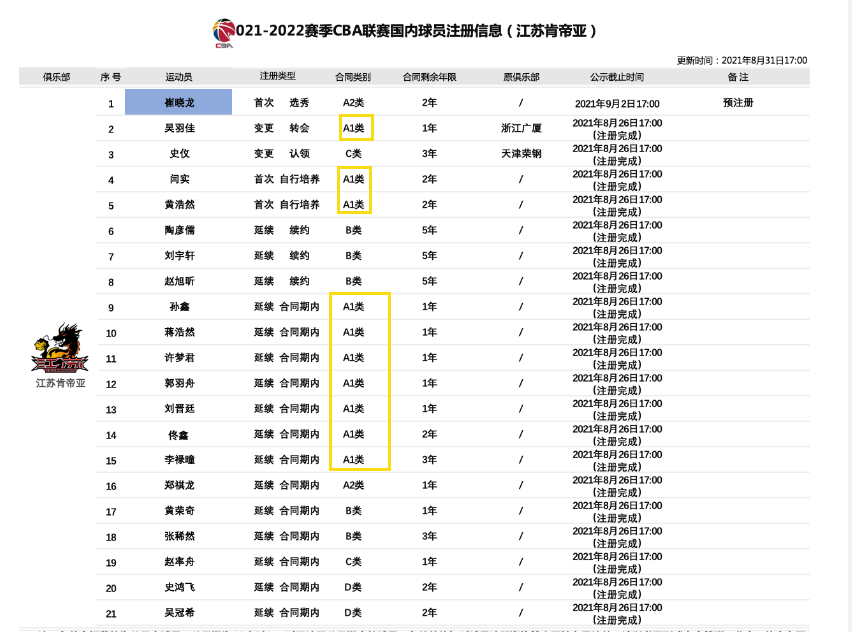Select player name 赵率舟
The width and height of the screenshot is (852, 632).
pyautogui.click(x=179, y=562)
